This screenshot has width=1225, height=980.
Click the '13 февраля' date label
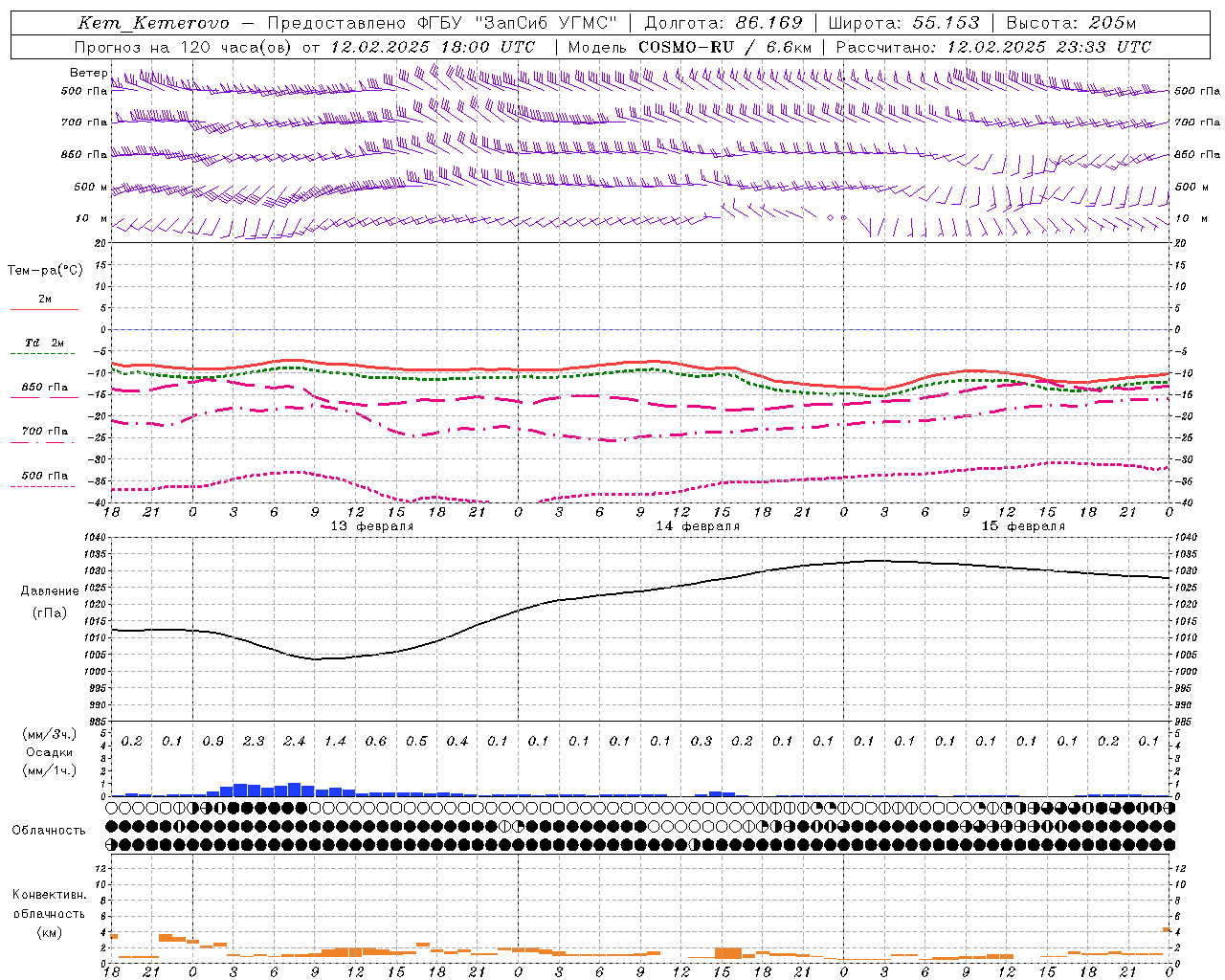coord(372,526)
